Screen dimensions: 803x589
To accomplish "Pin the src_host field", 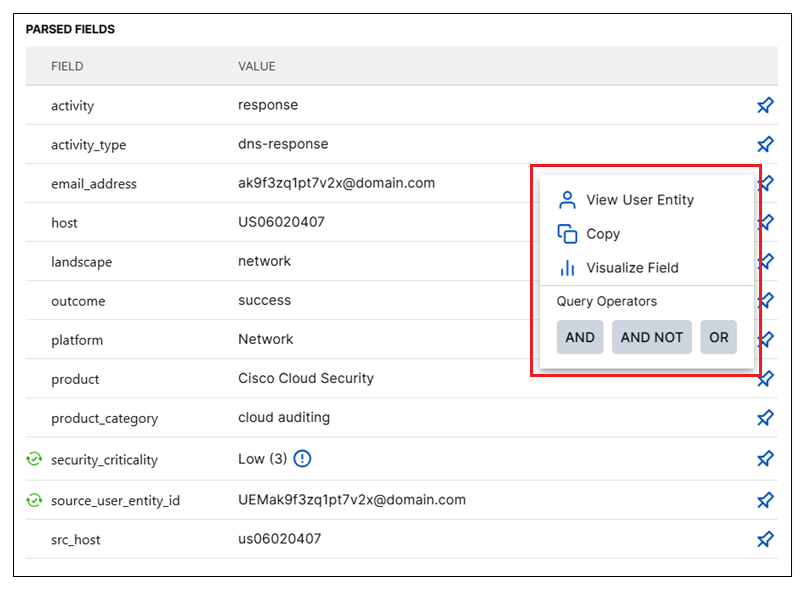I will [x=765, y=539].
